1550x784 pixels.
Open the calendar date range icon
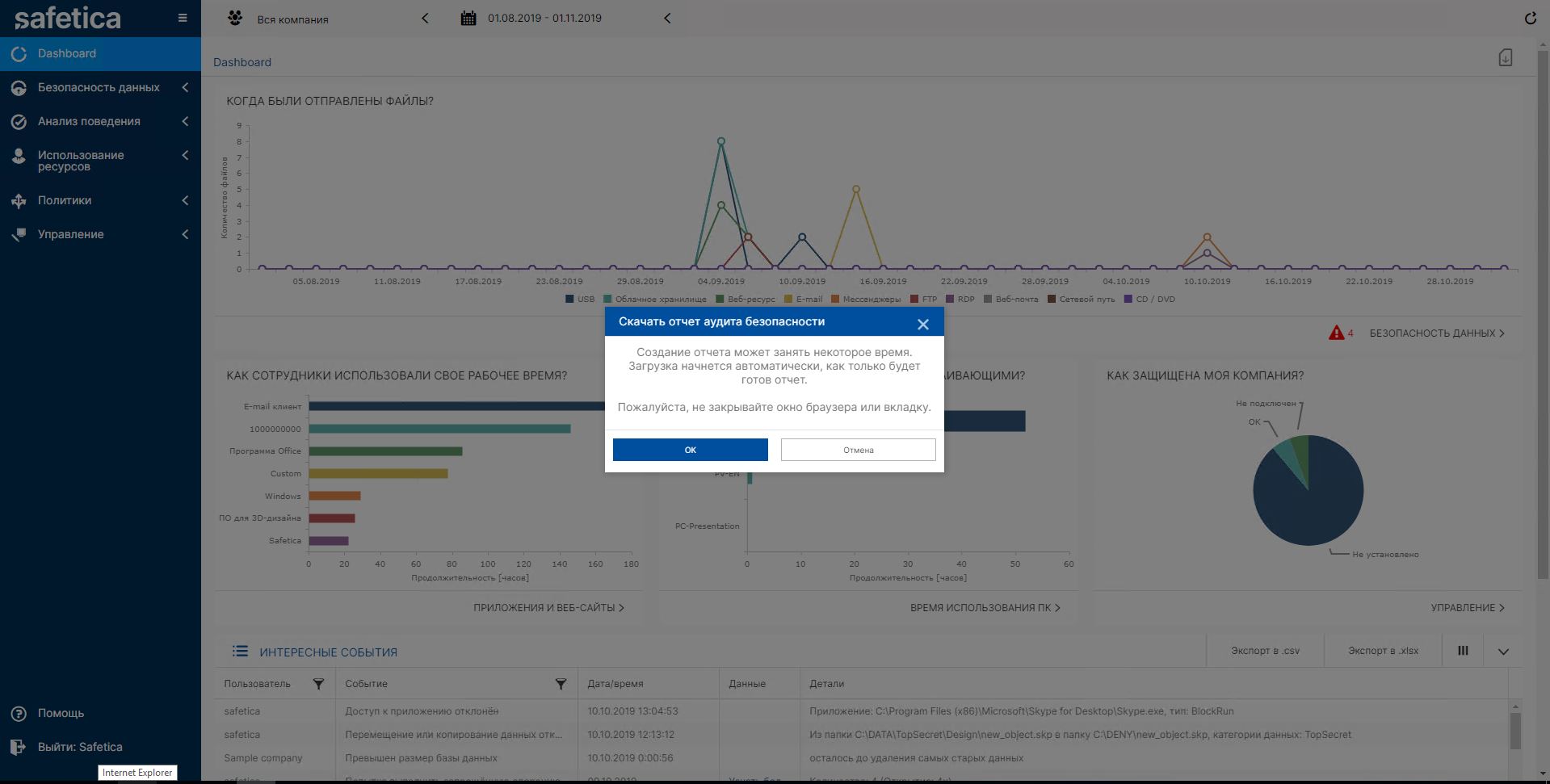point(468,18)
